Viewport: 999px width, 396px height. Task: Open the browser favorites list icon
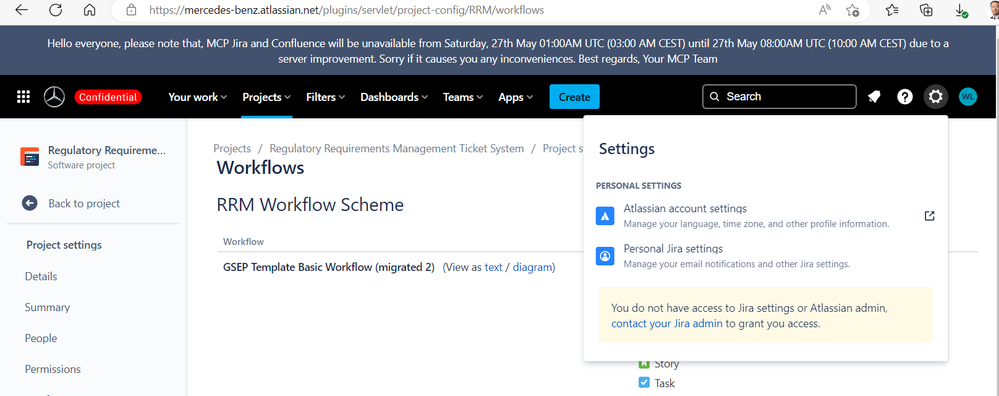point(892,10)
